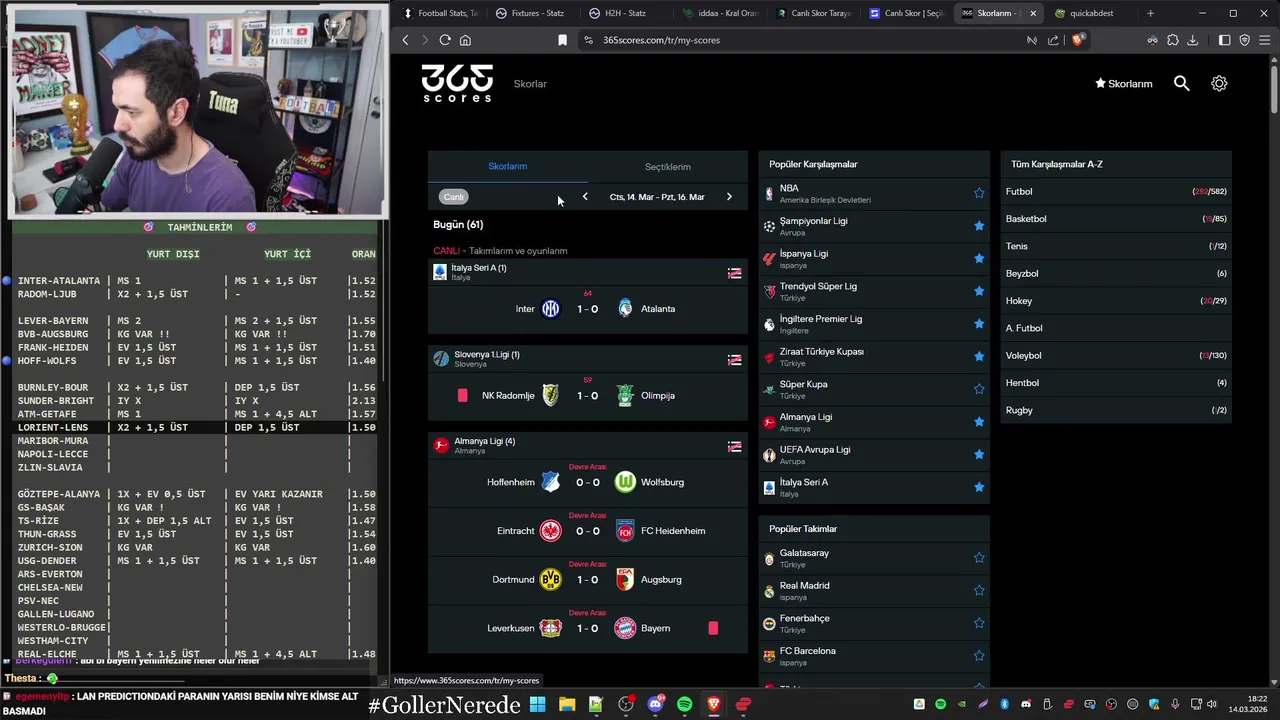The image size is (1280, 720).
Task: Click the browser back button
Action: click(405, 40)
